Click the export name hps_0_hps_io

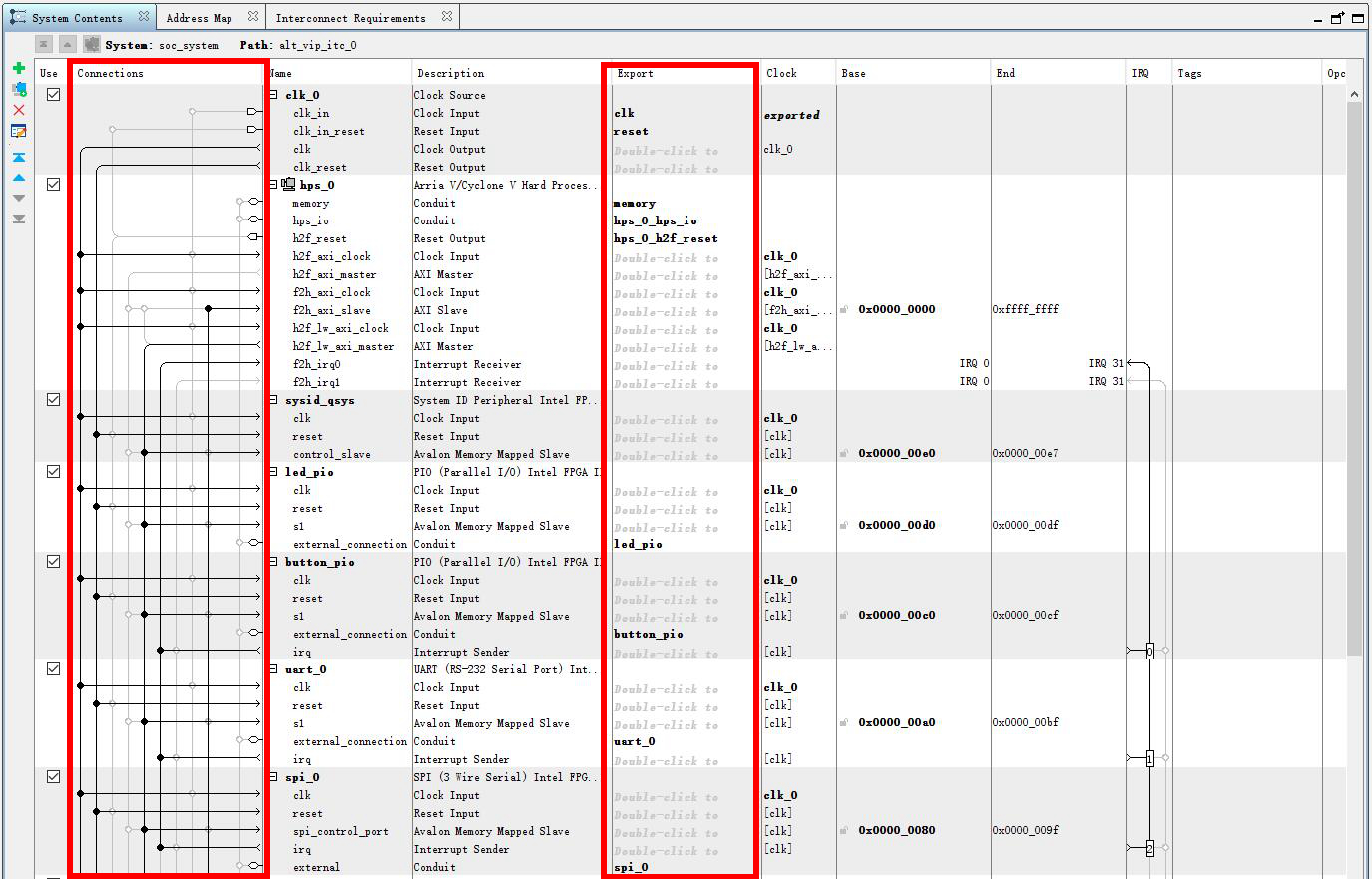655,220
